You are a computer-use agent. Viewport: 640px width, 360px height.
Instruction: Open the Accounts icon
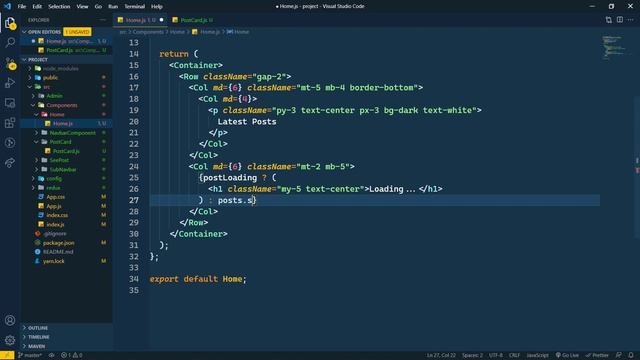click(x=10, y=320)
